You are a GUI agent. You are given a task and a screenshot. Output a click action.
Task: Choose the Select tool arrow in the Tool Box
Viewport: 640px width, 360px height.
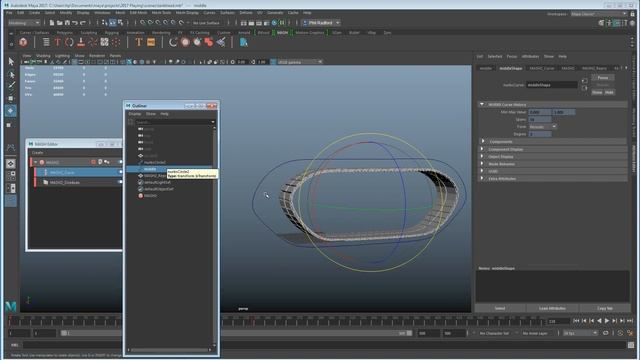[x=11, y=62]
